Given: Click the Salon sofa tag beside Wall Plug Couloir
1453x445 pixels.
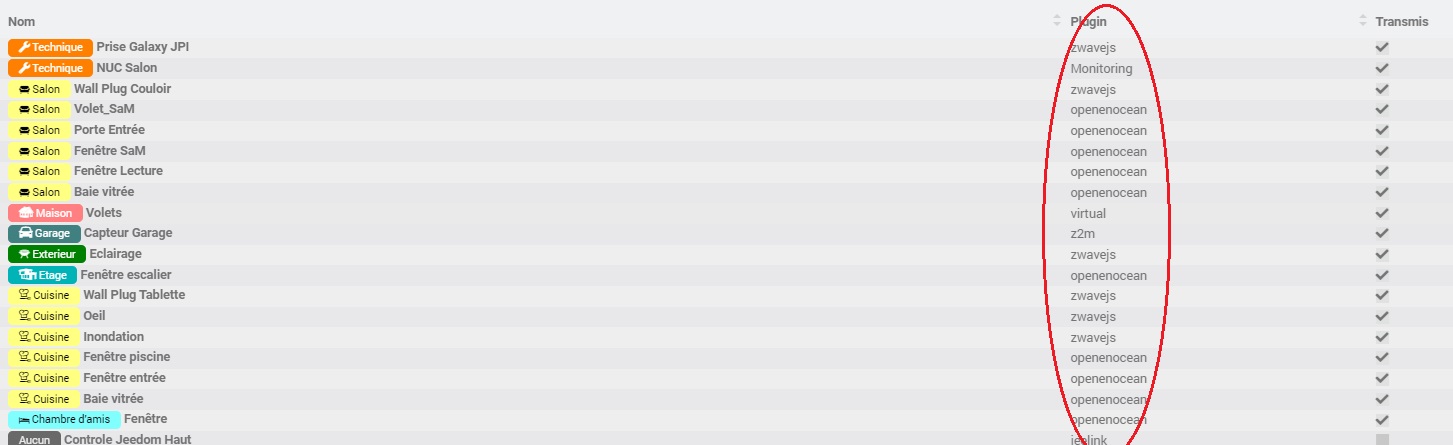Looking at the screenshot, I should [39, 89].
